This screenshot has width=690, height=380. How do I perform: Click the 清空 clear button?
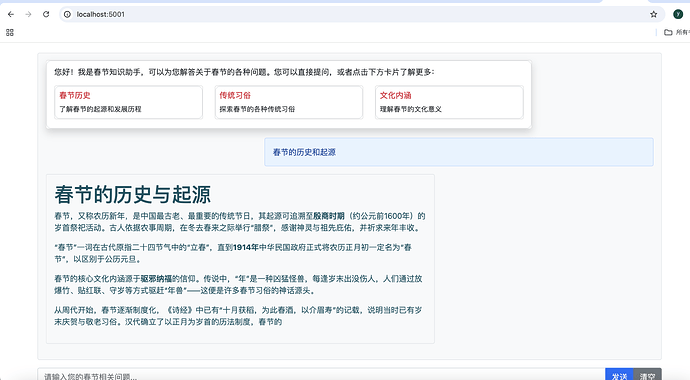647,374
